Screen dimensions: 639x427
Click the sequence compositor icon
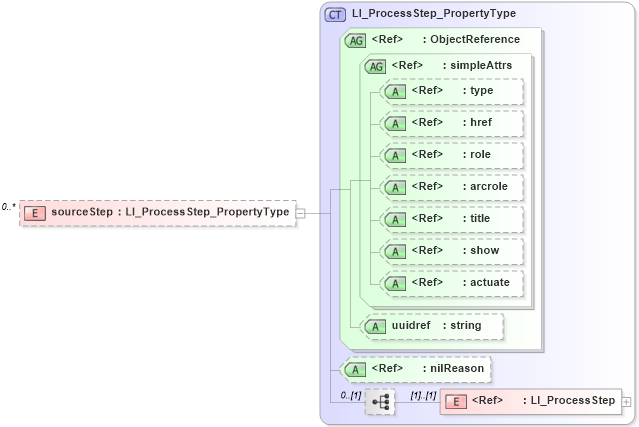(380, 402)
